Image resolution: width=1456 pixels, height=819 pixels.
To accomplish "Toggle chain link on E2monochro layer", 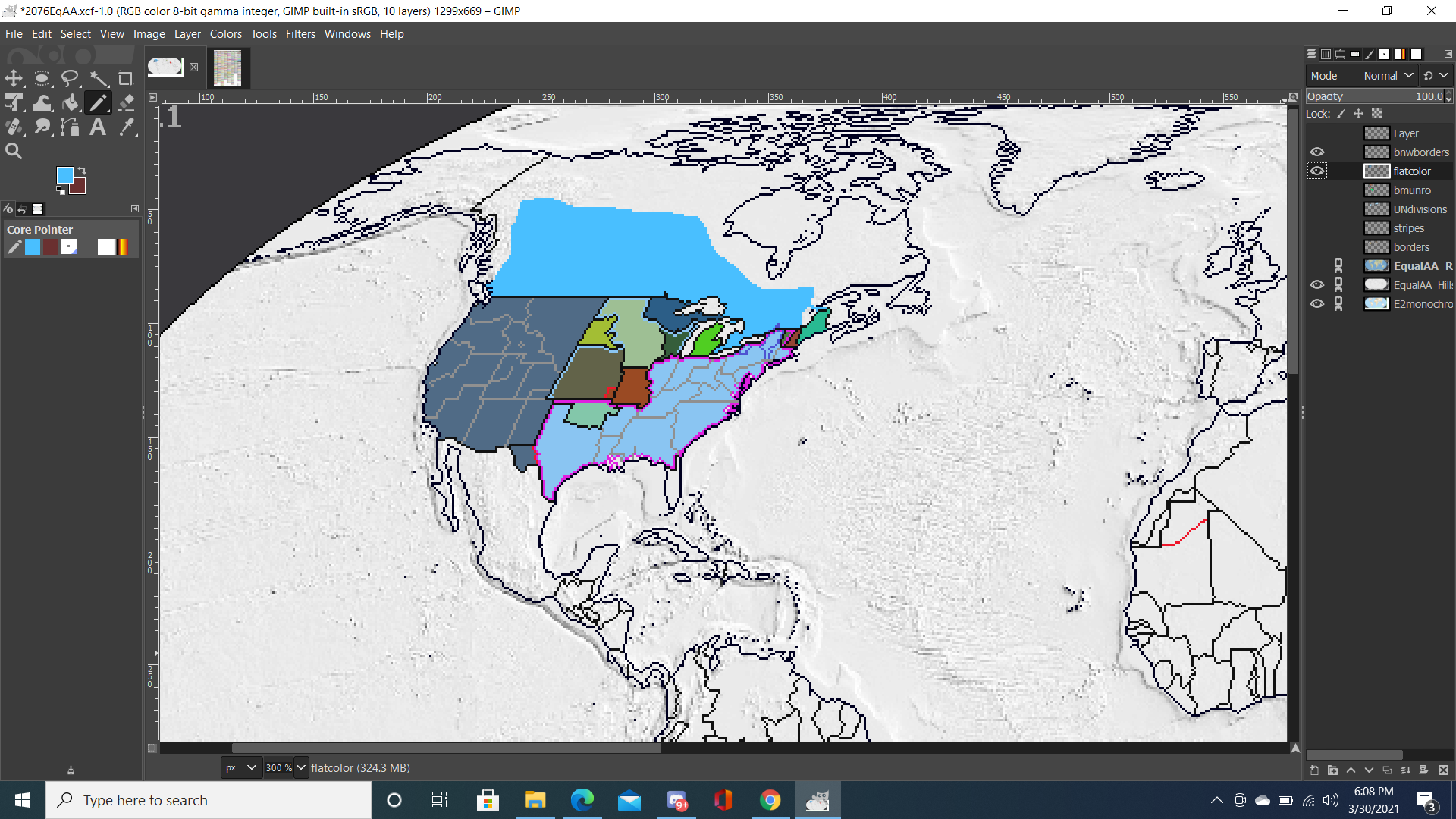I will click(x=1338, y=304).
